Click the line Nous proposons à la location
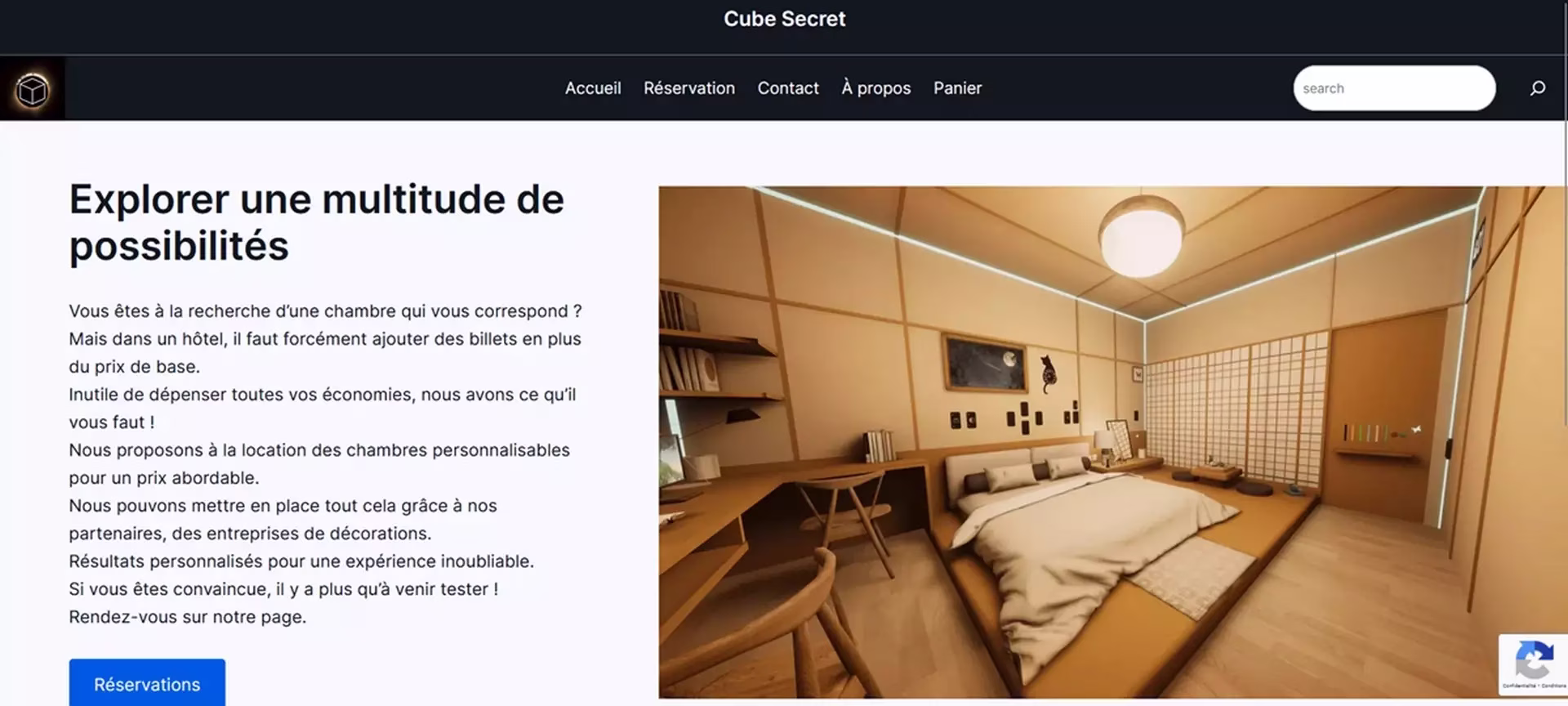This screenshot has width=1568, height=706. (319, 450)
